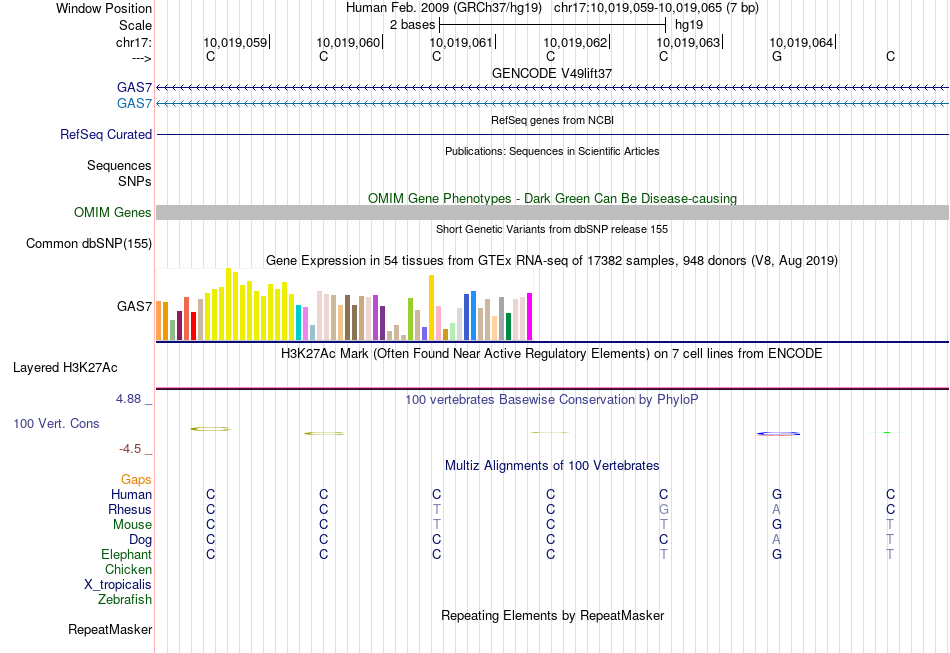Click the Chicken alignment row label
Image resolution: width=950 pixels, height=653 pixels.
point(128,570)
